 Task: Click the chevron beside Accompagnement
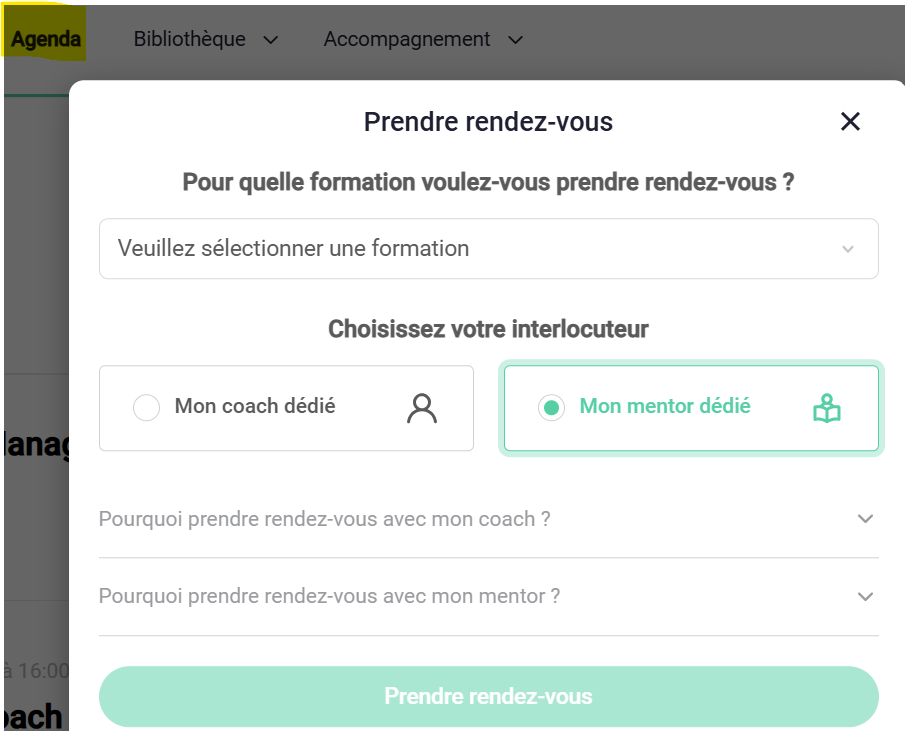515,40
